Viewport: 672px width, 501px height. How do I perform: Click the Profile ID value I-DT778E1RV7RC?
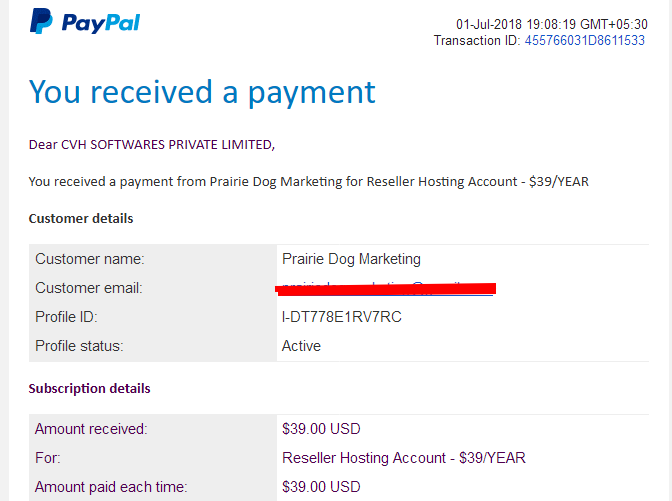(x=344, y=317)
